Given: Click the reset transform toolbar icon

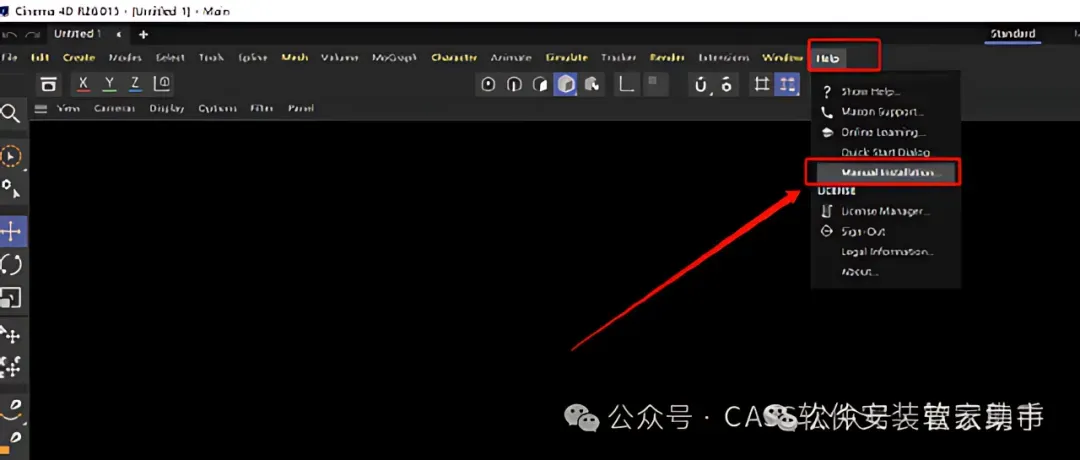Looking at the screenshot, I should (48, 84).
